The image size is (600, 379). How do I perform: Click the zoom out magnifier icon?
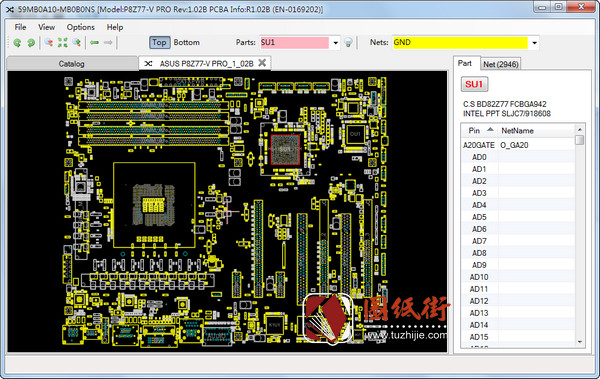49,42
